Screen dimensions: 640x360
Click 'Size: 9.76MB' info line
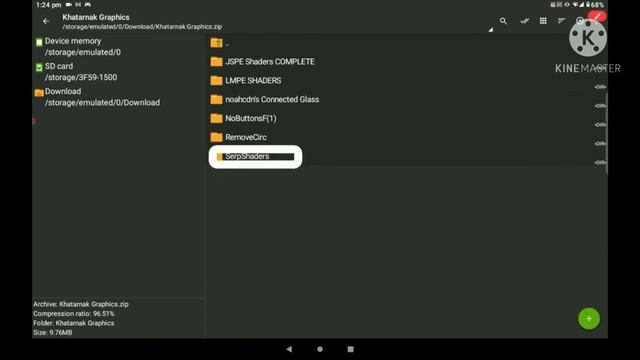(x=53, y=332)
